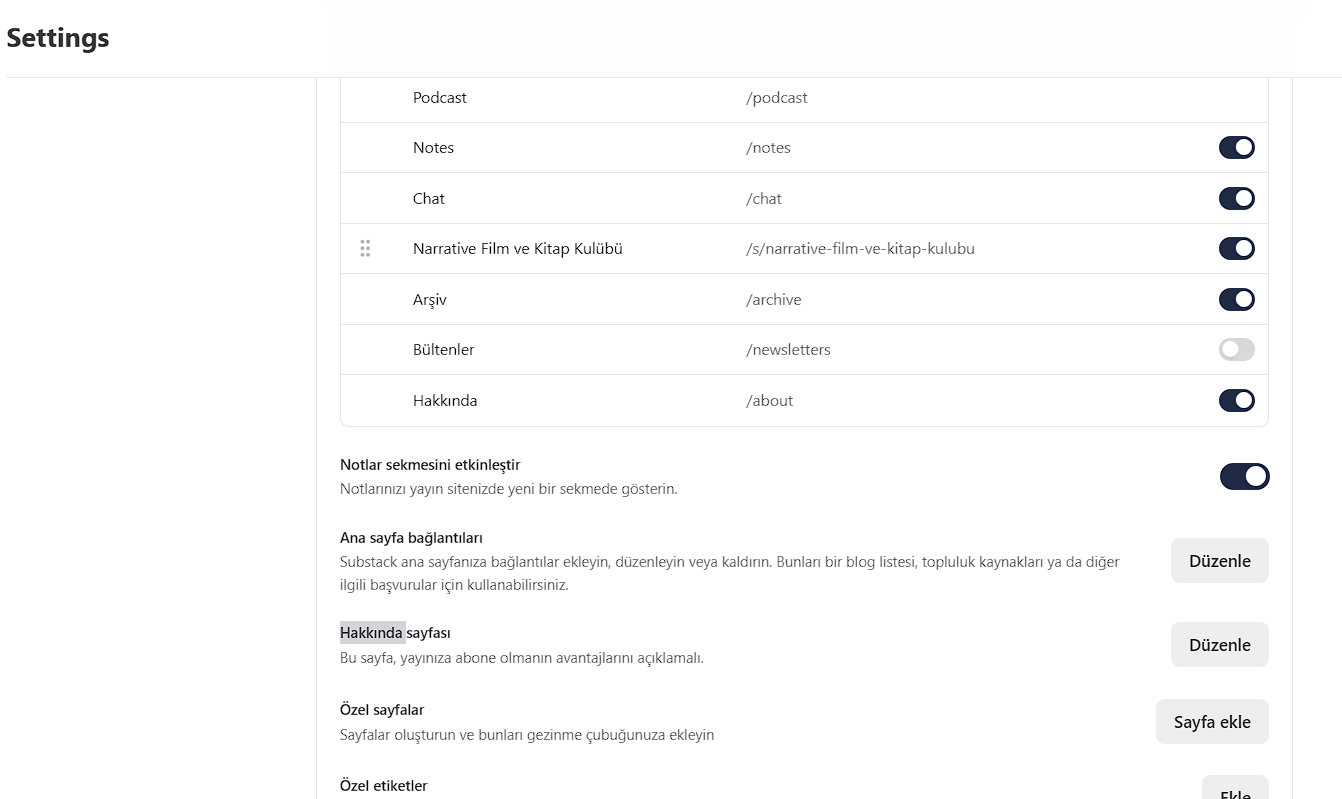This screenshot has width=1342, height=799.
Task: Toggle off the Notes navigation switch
Action: tap(1236, 148)
